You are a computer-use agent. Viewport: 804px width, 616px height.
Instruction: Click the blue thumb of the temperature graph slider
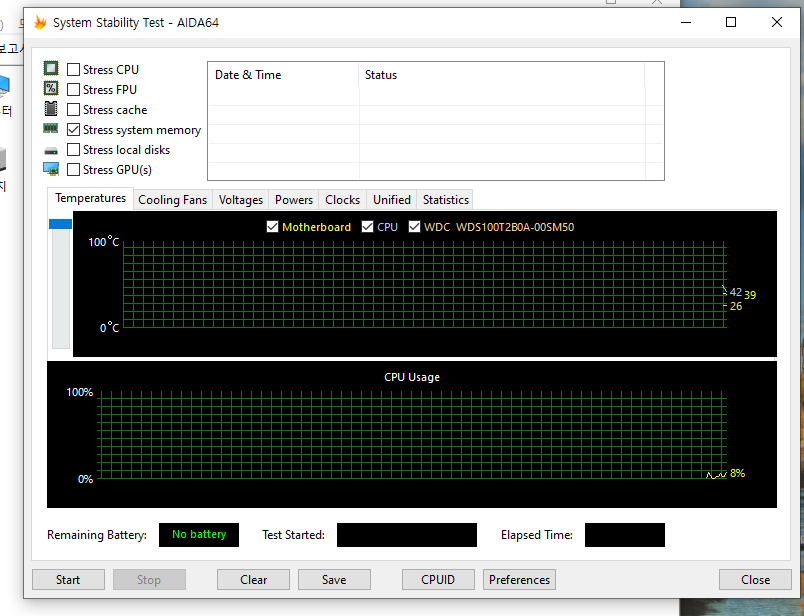60,224
